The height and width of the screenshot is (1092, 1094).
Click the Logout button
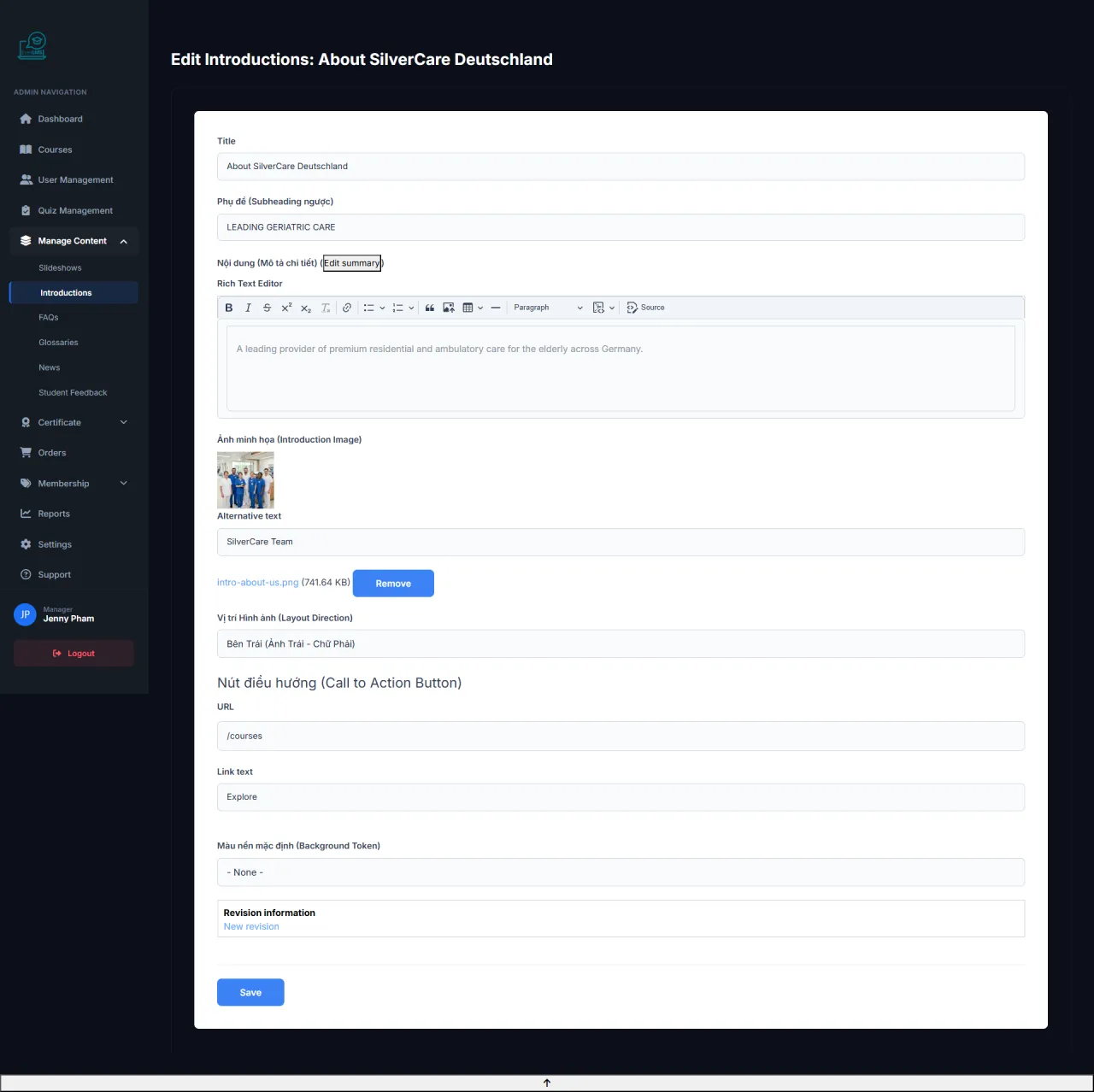(x=74, y=654)
